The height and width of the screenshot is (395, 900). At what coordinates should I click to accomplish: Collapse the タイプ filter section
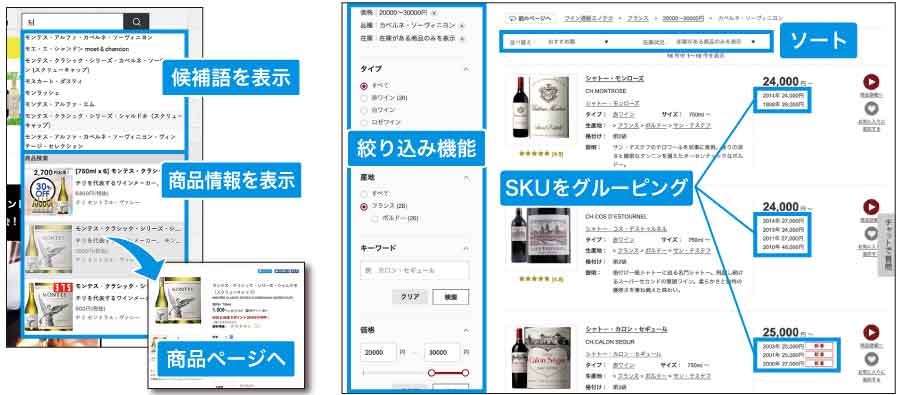pyautogui.click(x=466, y=69)
